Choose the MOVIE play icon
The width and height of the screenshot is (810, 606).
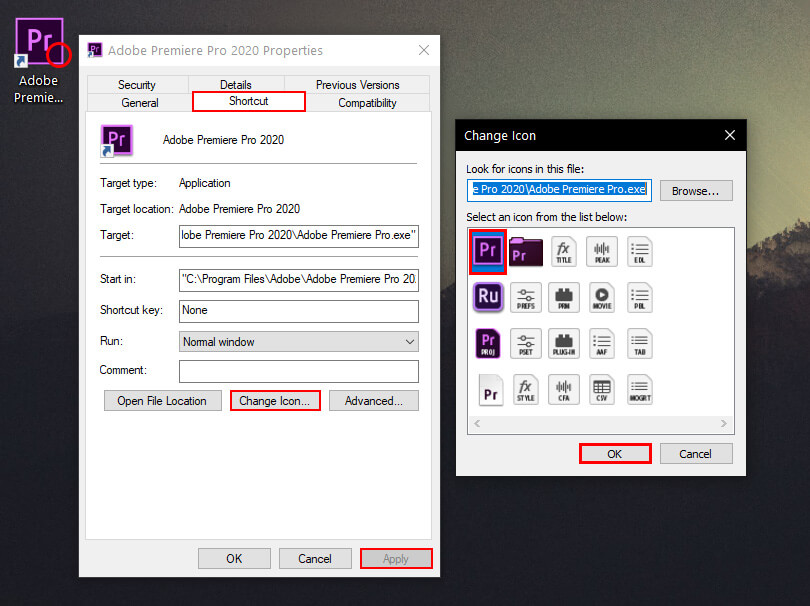click(x=602, y=297)
